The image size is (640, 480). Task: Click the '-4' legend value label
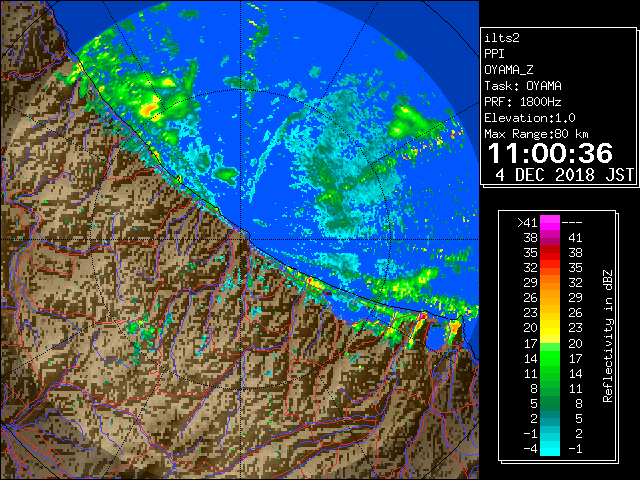(530, 449)
